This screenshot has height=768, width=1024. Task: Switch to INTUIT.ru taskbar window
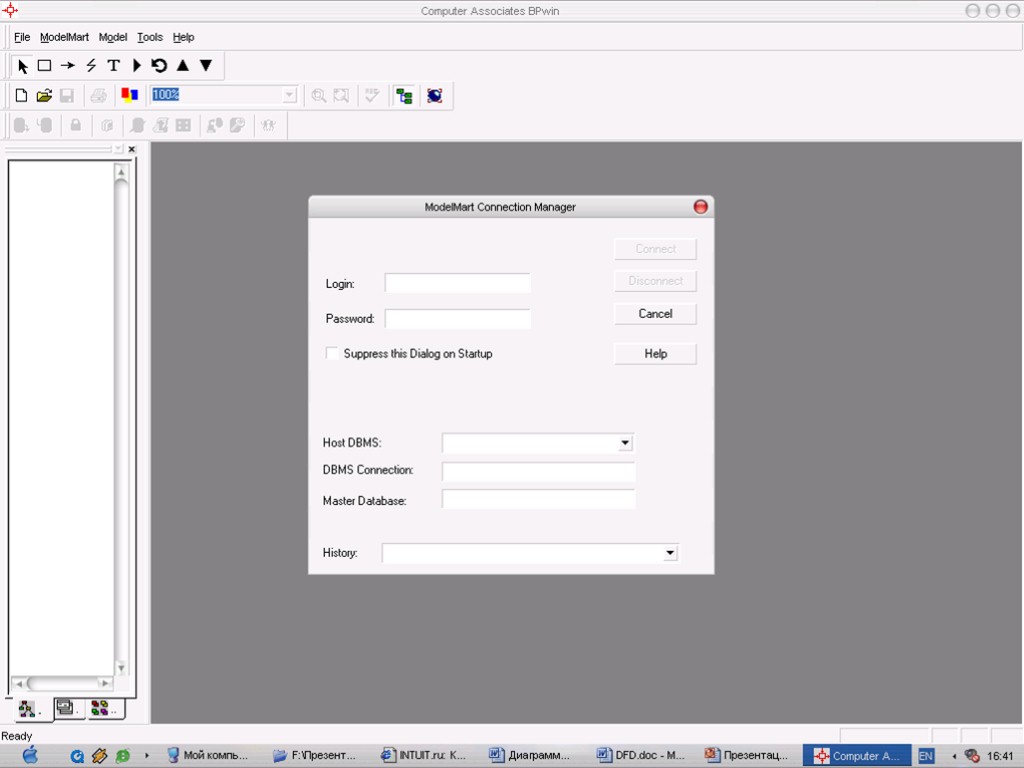pyautogui.click(x=424, y=755)
